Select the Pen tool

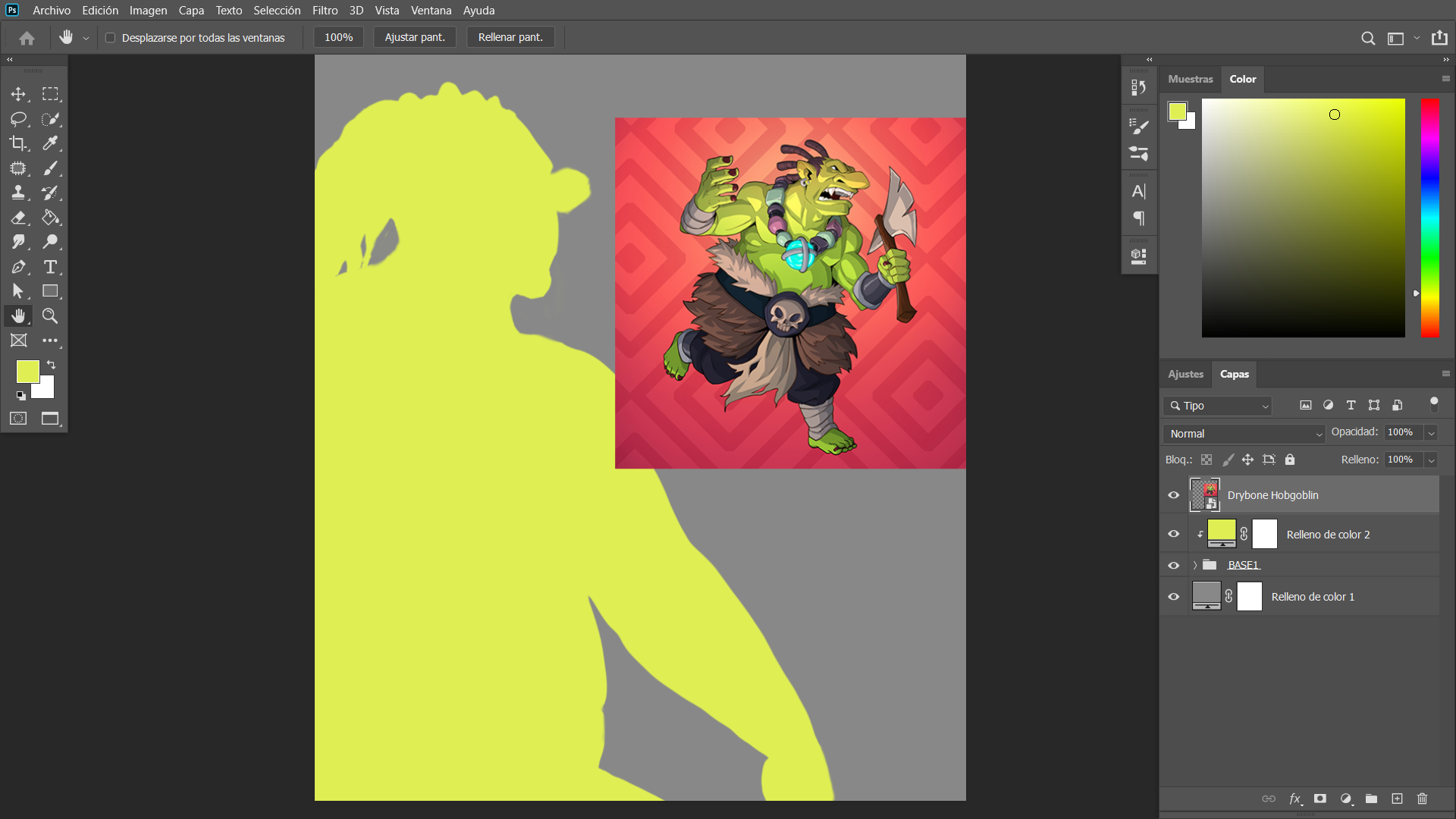[x=18, y=267]
